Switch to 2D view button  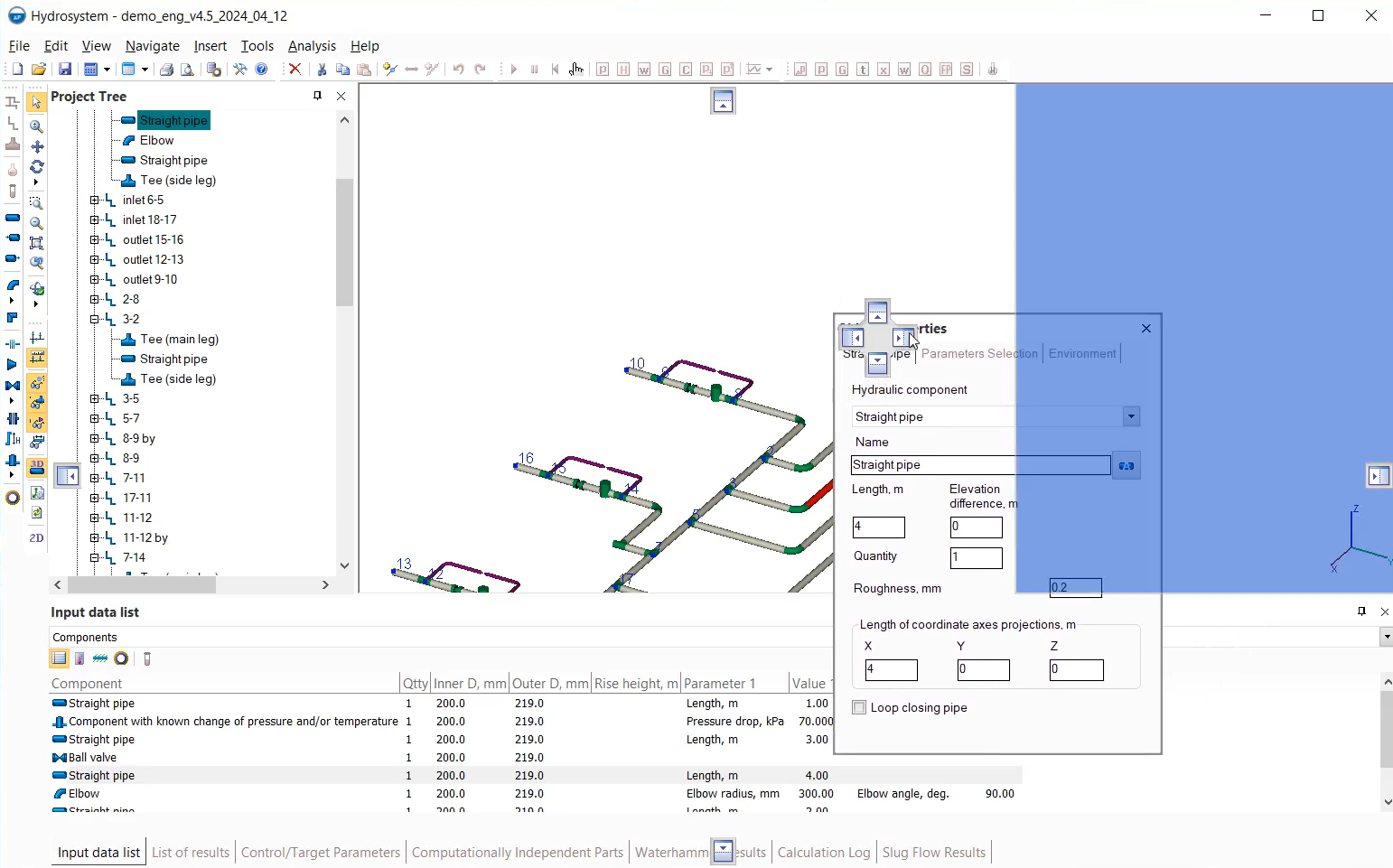coord(36,538)
